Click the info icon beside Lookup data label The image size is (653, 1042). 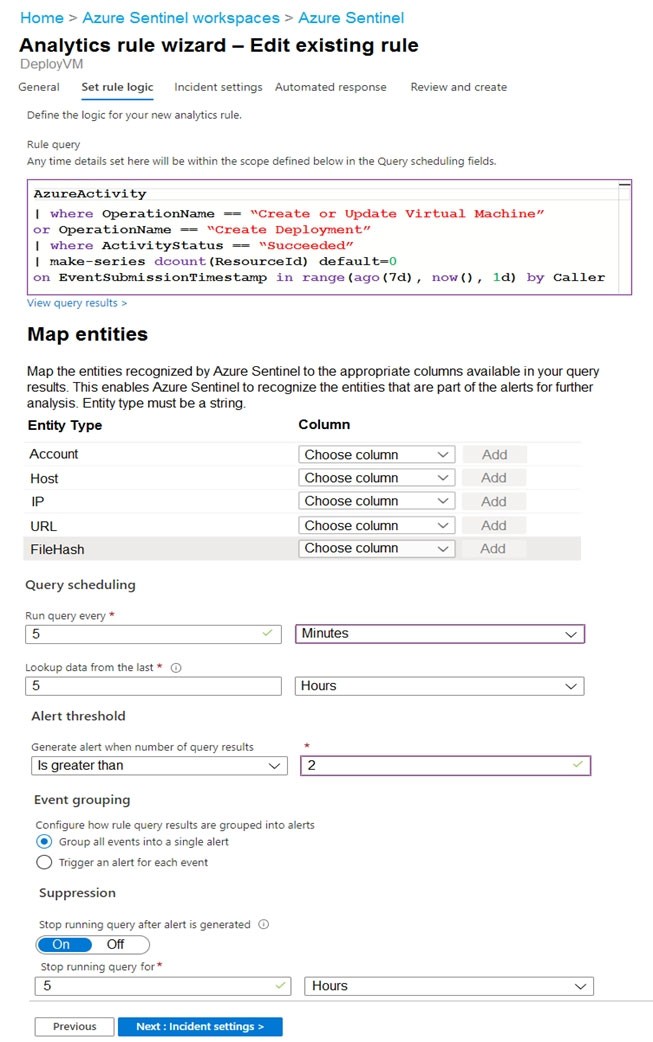click(x=176, y=668)
